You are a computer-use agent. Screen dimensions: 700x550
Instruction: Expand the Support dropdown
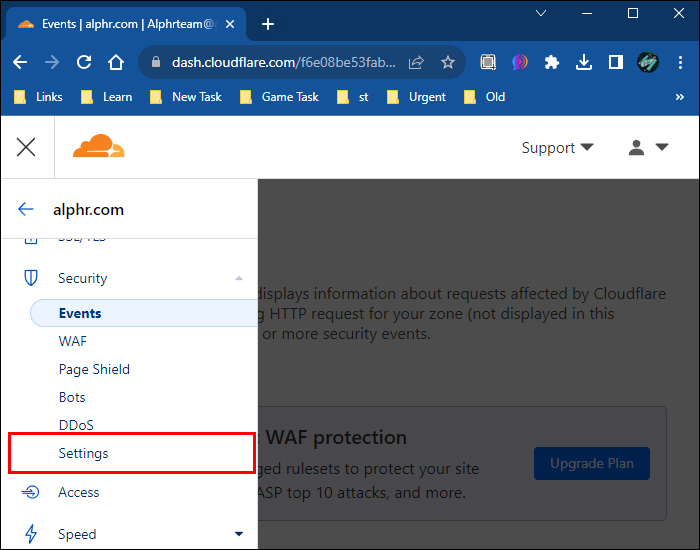(557, 148)
